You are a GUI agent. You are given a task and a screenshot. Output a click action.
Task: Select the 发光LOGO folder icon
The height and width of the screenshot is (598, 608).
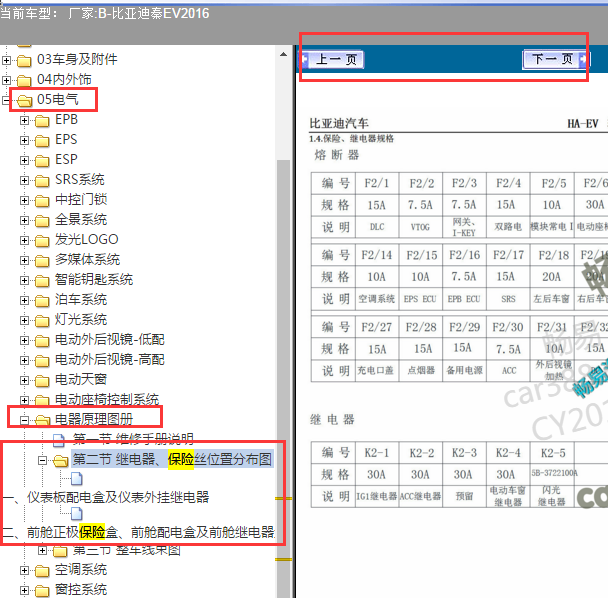pyautogui.click(x=42, y=241)
